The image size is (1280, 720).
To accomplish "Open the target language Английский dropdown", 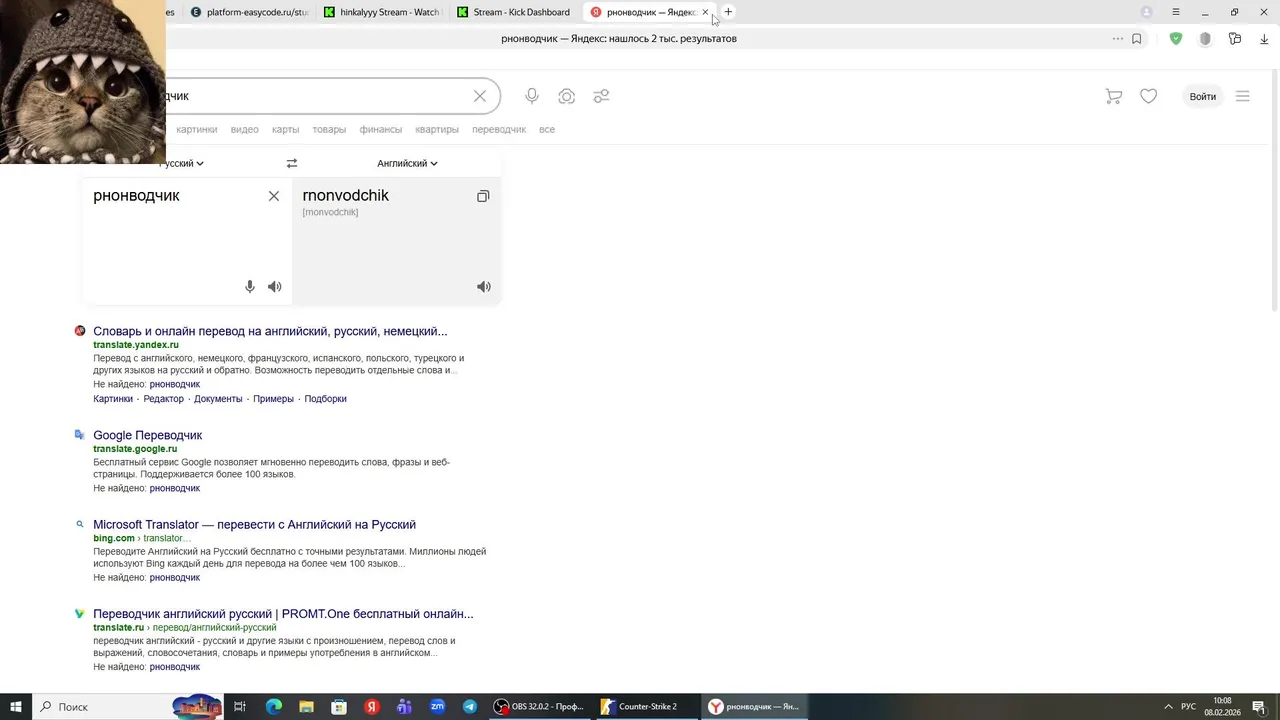I will click(x=407, y=163).
